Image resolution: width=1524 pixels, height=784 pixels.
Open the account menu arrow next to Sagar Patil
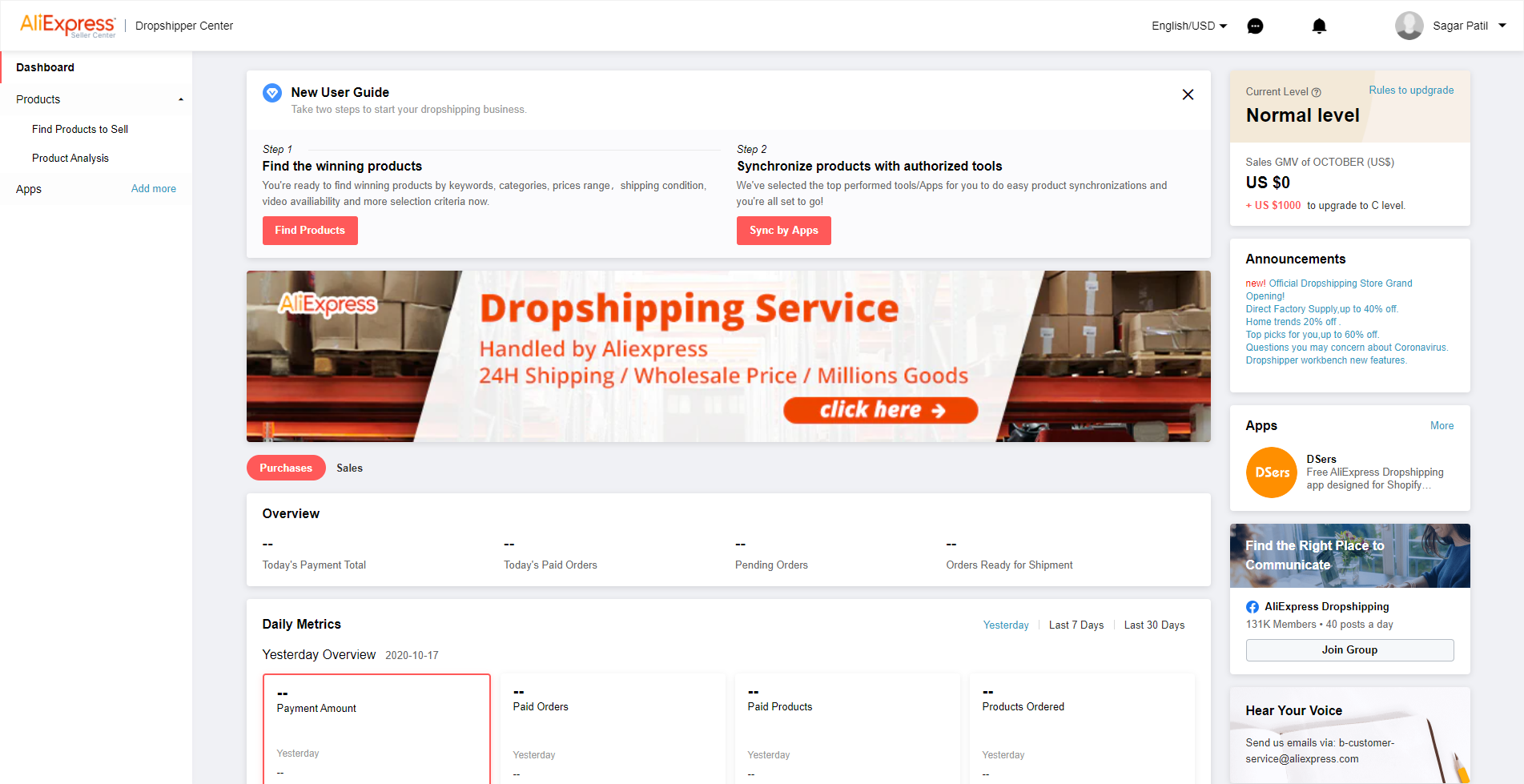1502,26
